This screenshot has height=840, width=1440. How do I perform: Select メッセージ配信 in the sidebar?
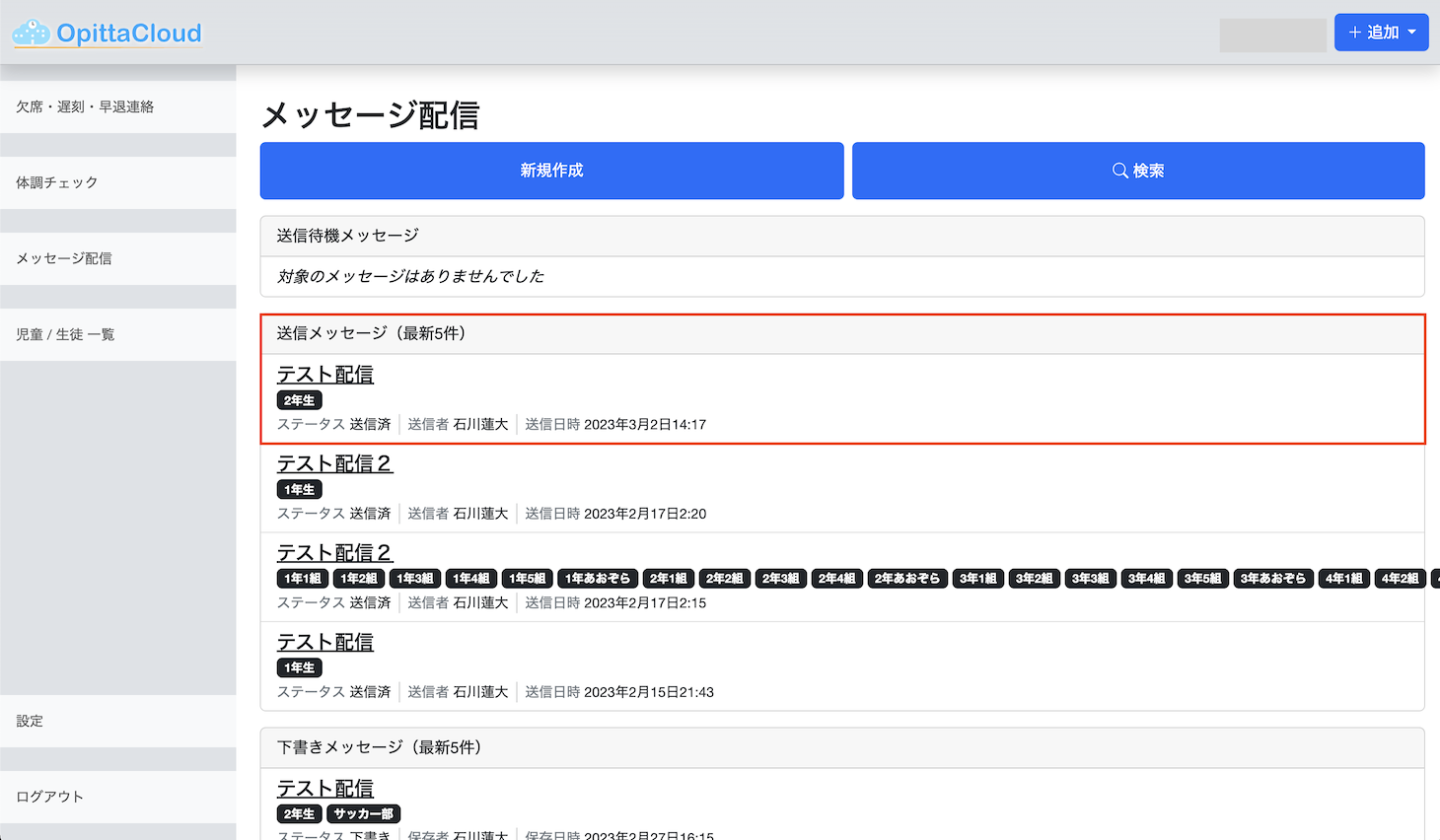tap(118, 258)
